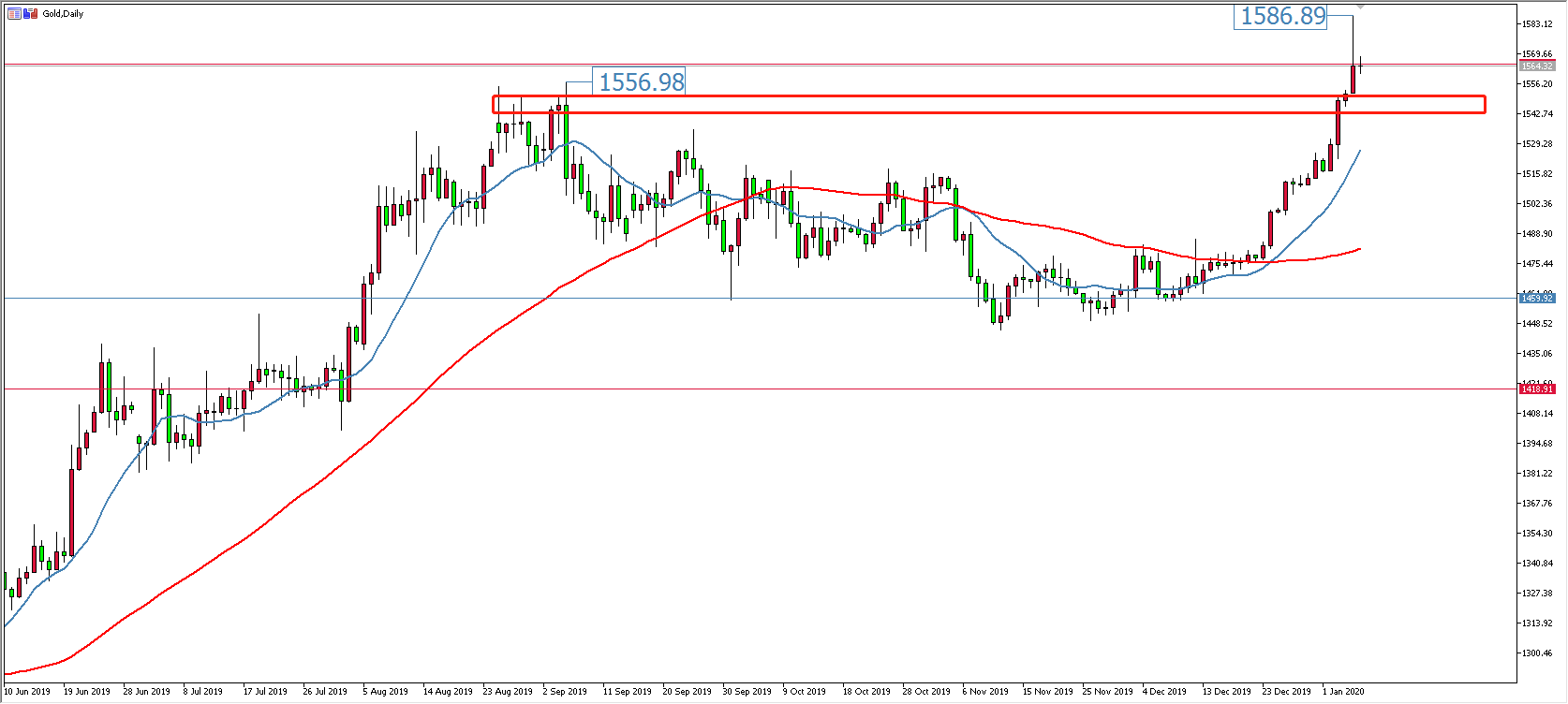The height and width of the screenshot is (704, 1568).
Task: Click the 1502.36 price scale label
Action: coord(1537,204)
